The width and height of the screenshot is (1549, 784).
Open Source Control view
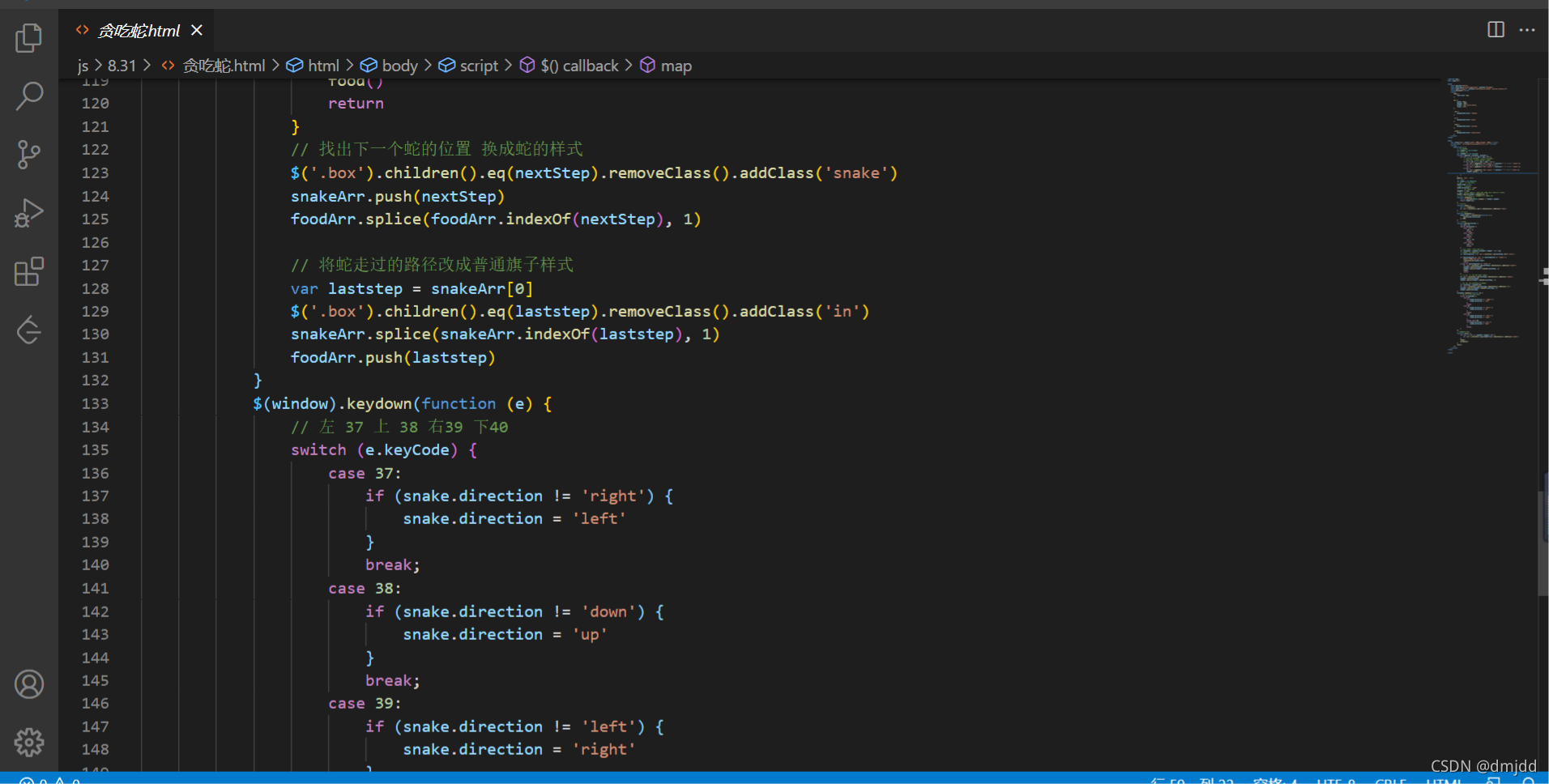coord(29,154)
